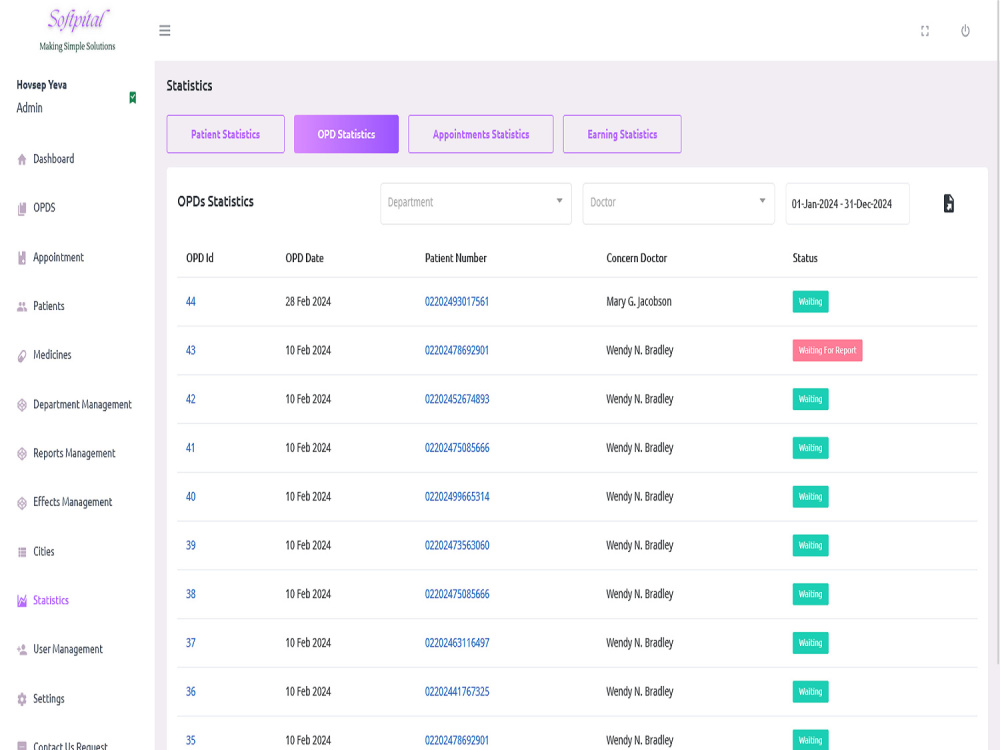Switch to OPD Statistics tab
Image resolution: width=1000 pixels, height=750 pixels.
[346, 134]
